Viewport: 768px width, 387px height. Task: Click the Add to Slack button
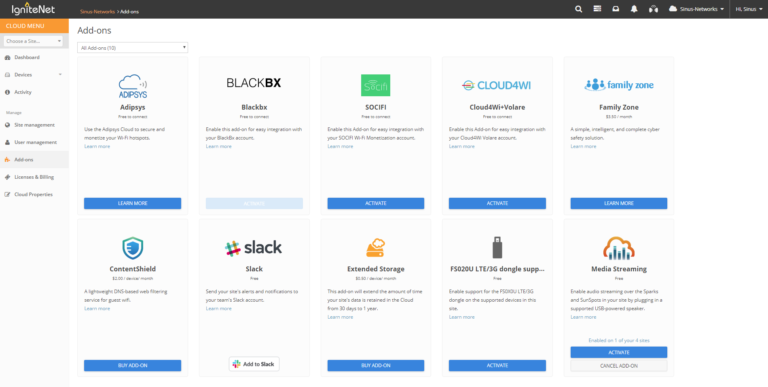[x=254, y=364]
